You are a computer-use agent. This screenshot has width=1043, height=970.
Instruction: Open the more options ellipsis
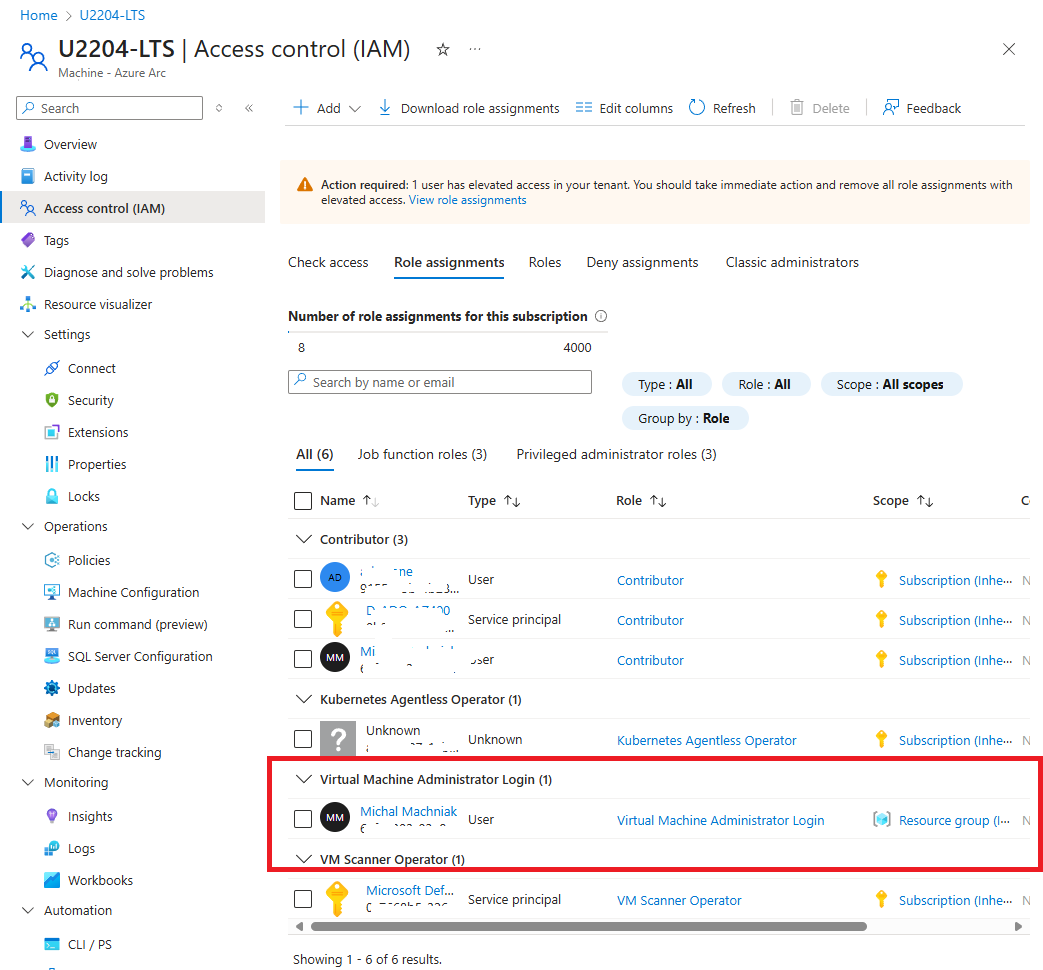pyautogui.click(x=474, y=49)
